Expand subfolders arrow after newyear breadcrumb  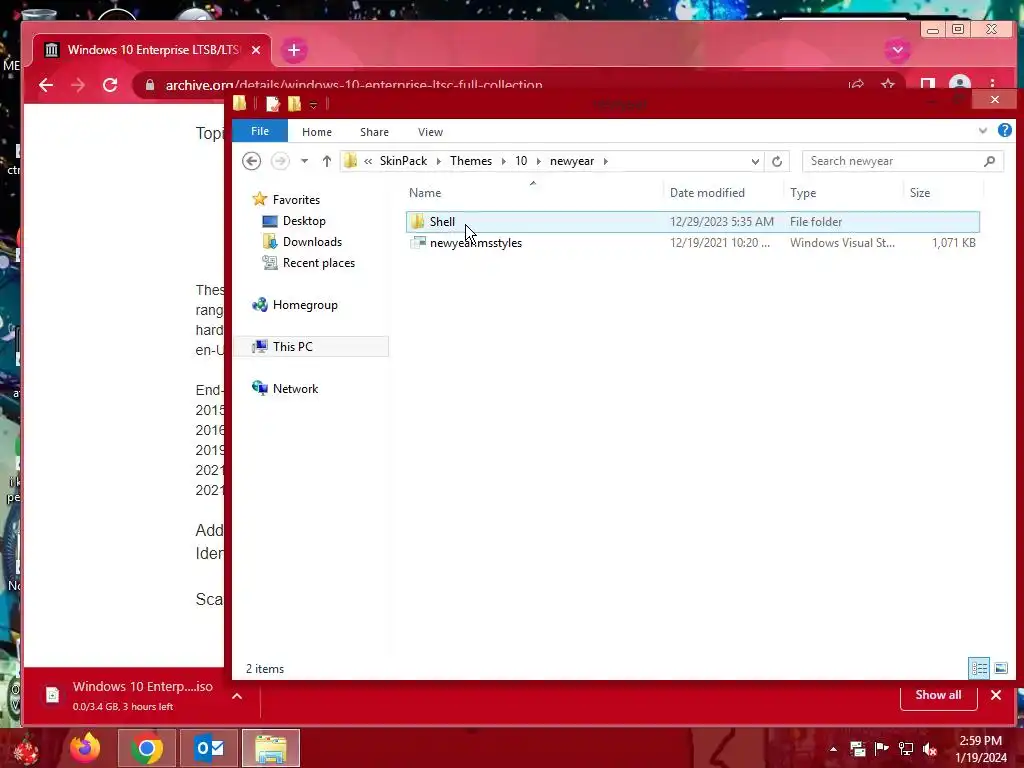coord(605,161)
